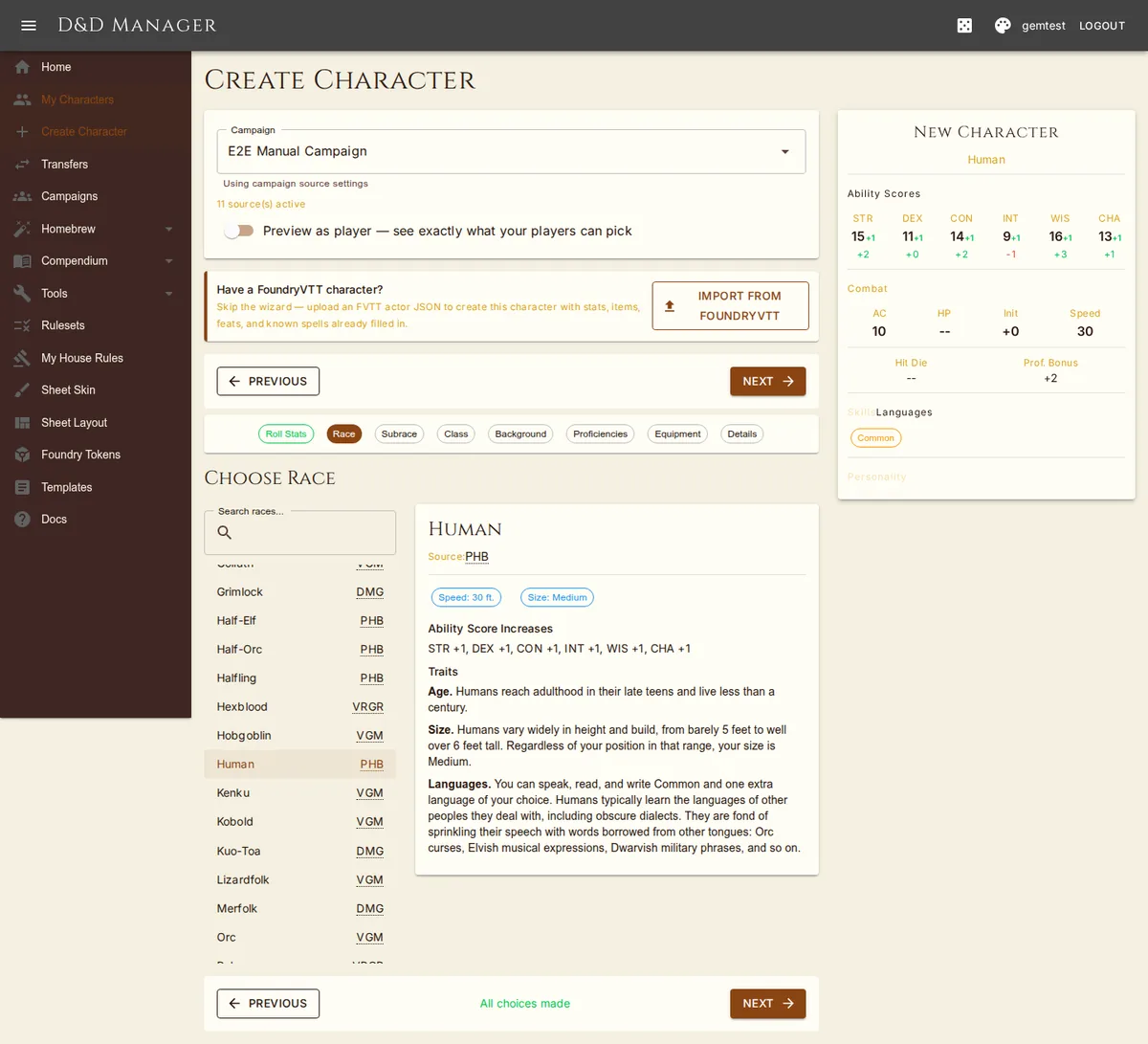The height and width of the screenshot is (1044, 1148).
Task: Click Import from FoundryVTT button
Action: 731,306
